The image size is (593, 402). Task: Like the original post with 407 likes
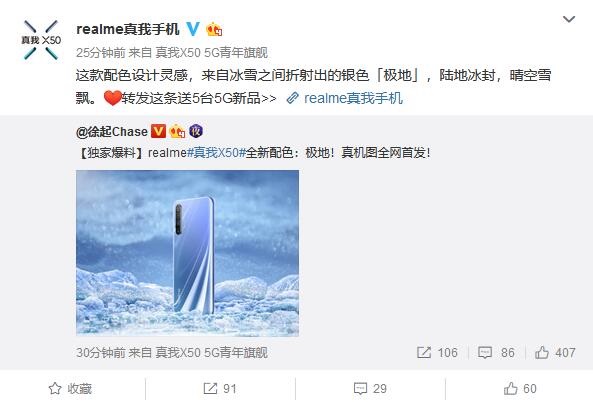pos(555,352)
